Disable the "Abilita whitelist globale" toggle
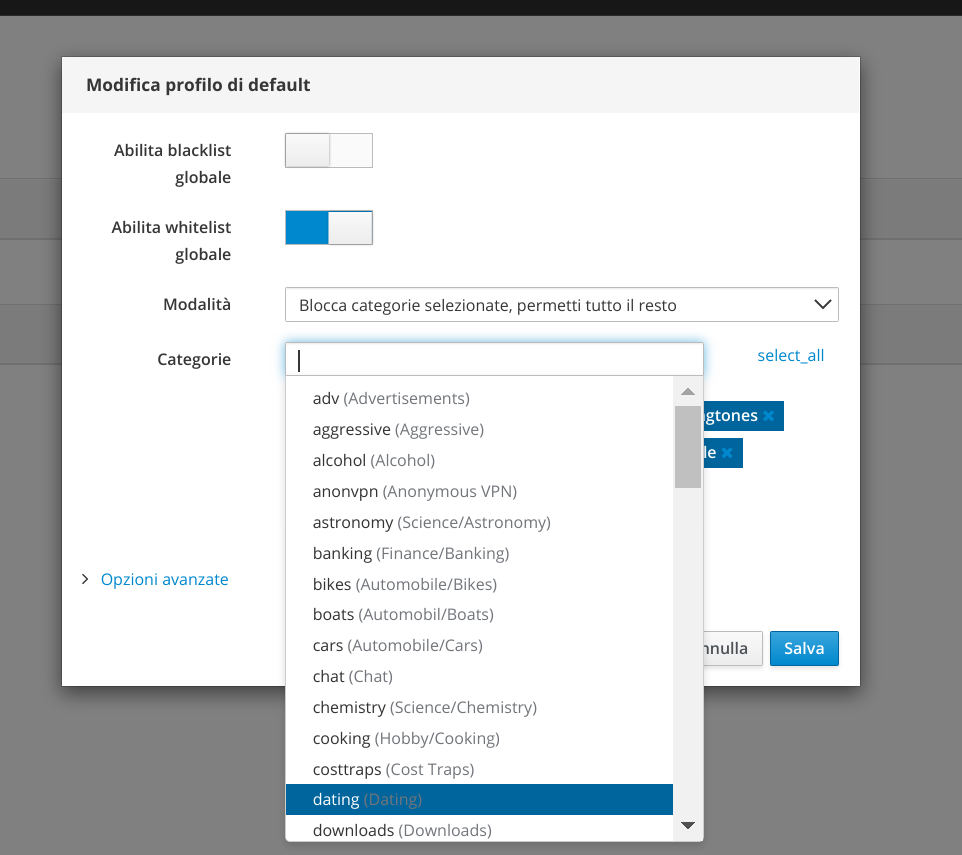Viewport: 962px width, 855px height. point(328,227)
